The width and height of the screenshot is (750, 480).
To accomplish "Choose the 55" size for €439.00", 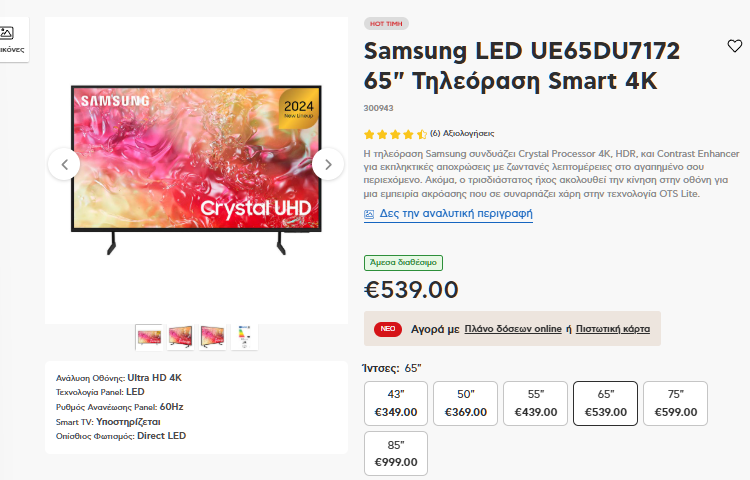I will (x=535, y=403).
